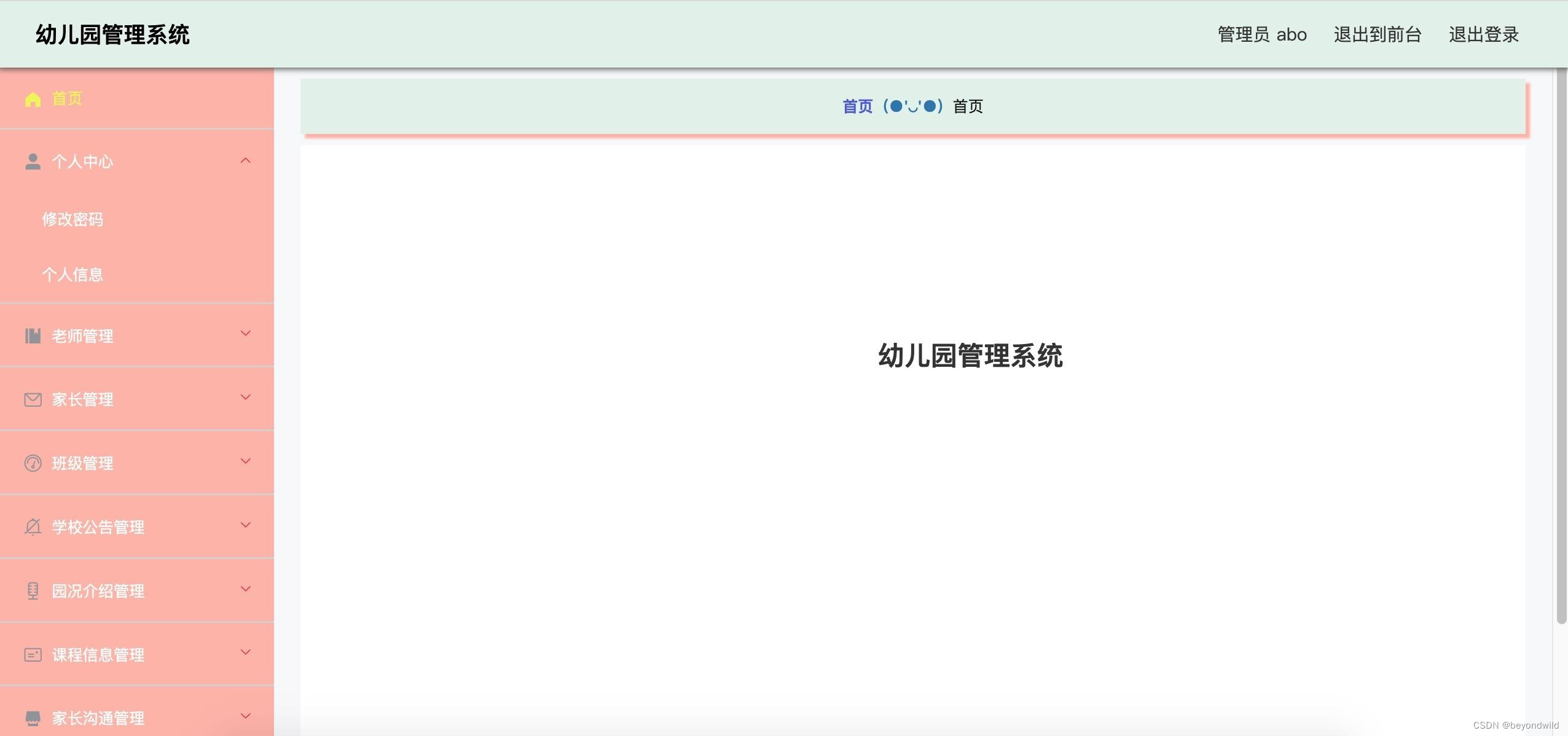Click 管理员 abo account label

pyautogui.click(x=1261, y=34)
